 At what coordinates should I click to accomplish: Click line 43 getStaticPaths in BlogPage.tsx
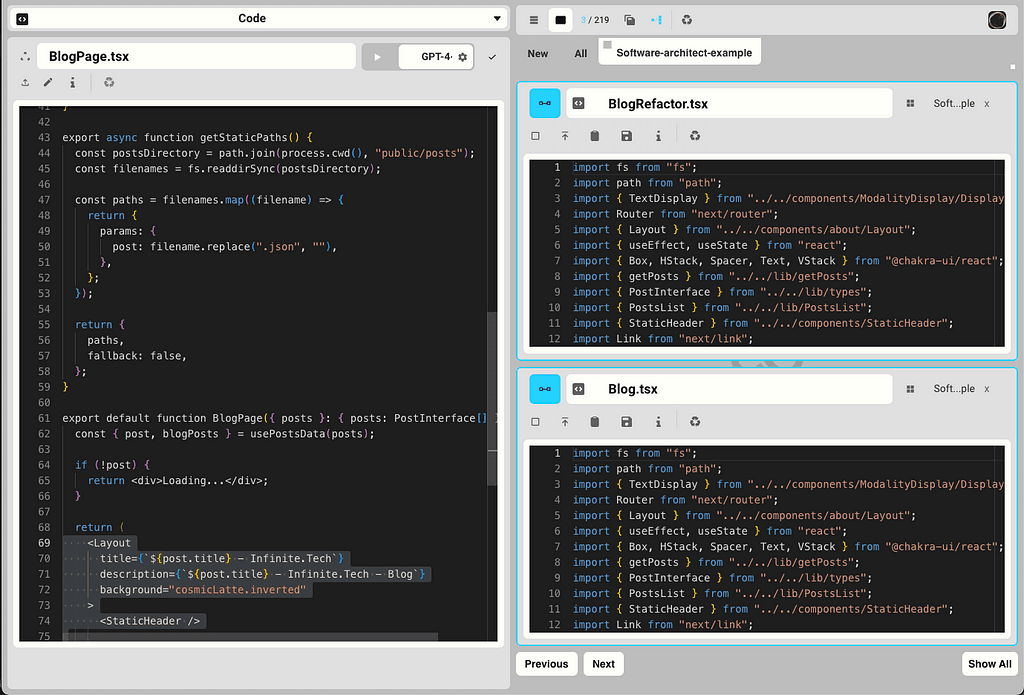(x=187, y=138)
